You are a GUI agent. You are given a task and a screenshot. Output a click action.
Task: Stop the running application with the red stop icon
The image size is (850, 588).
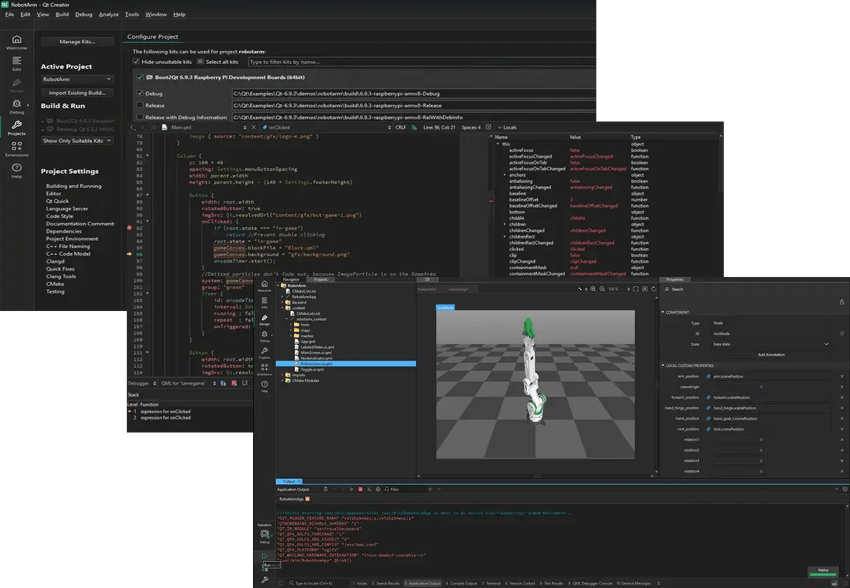(x=361, y=489)
